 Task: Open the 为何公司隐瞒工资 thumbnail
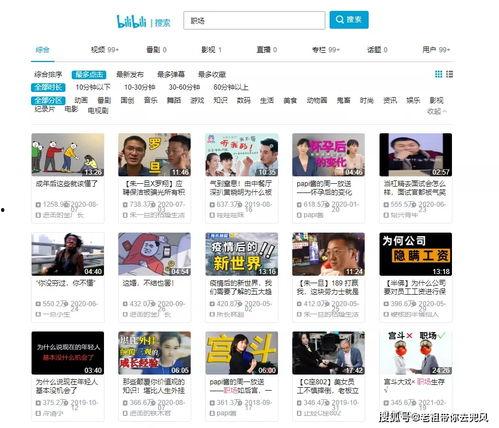[416, 254]
